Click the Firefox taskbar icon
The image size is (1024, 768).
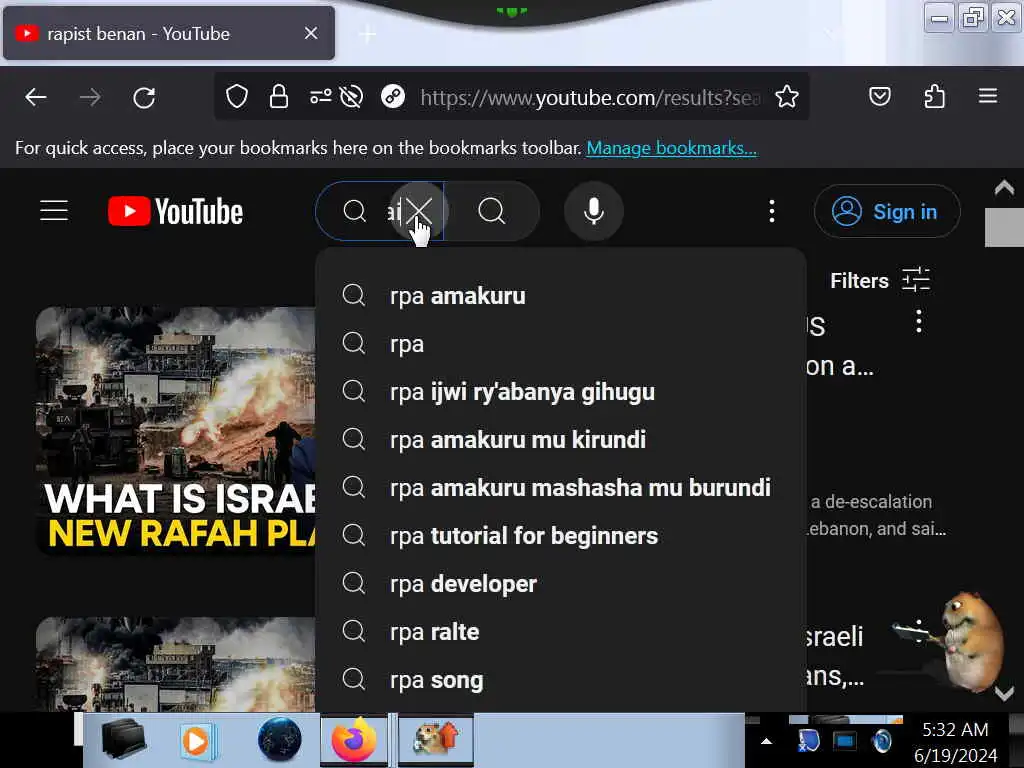(x=354, y=740)
